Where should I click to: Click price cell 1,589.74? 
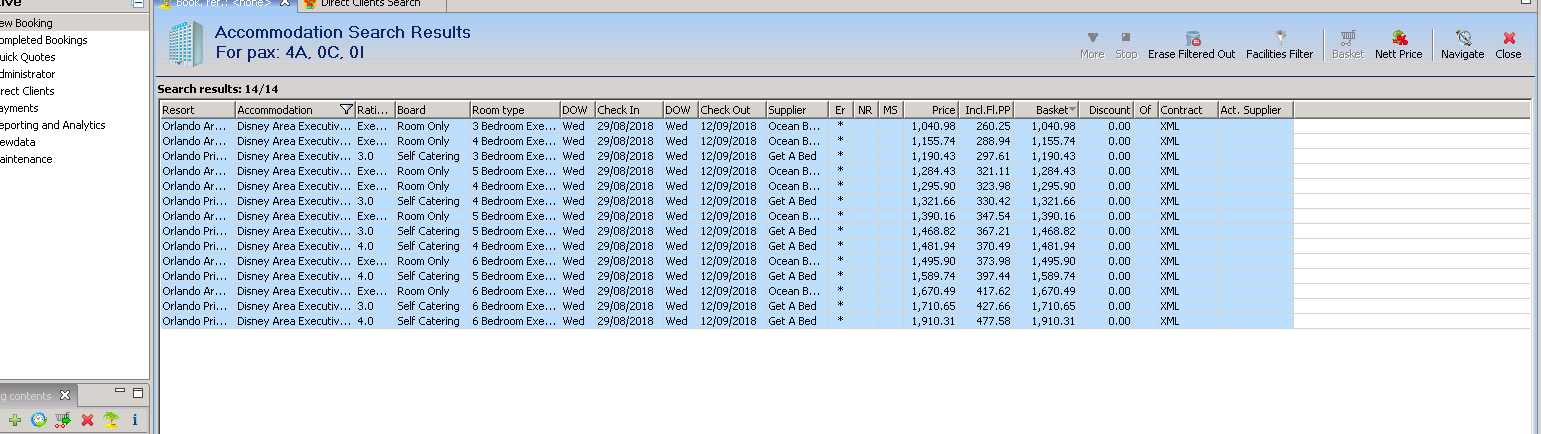(933, 276)
